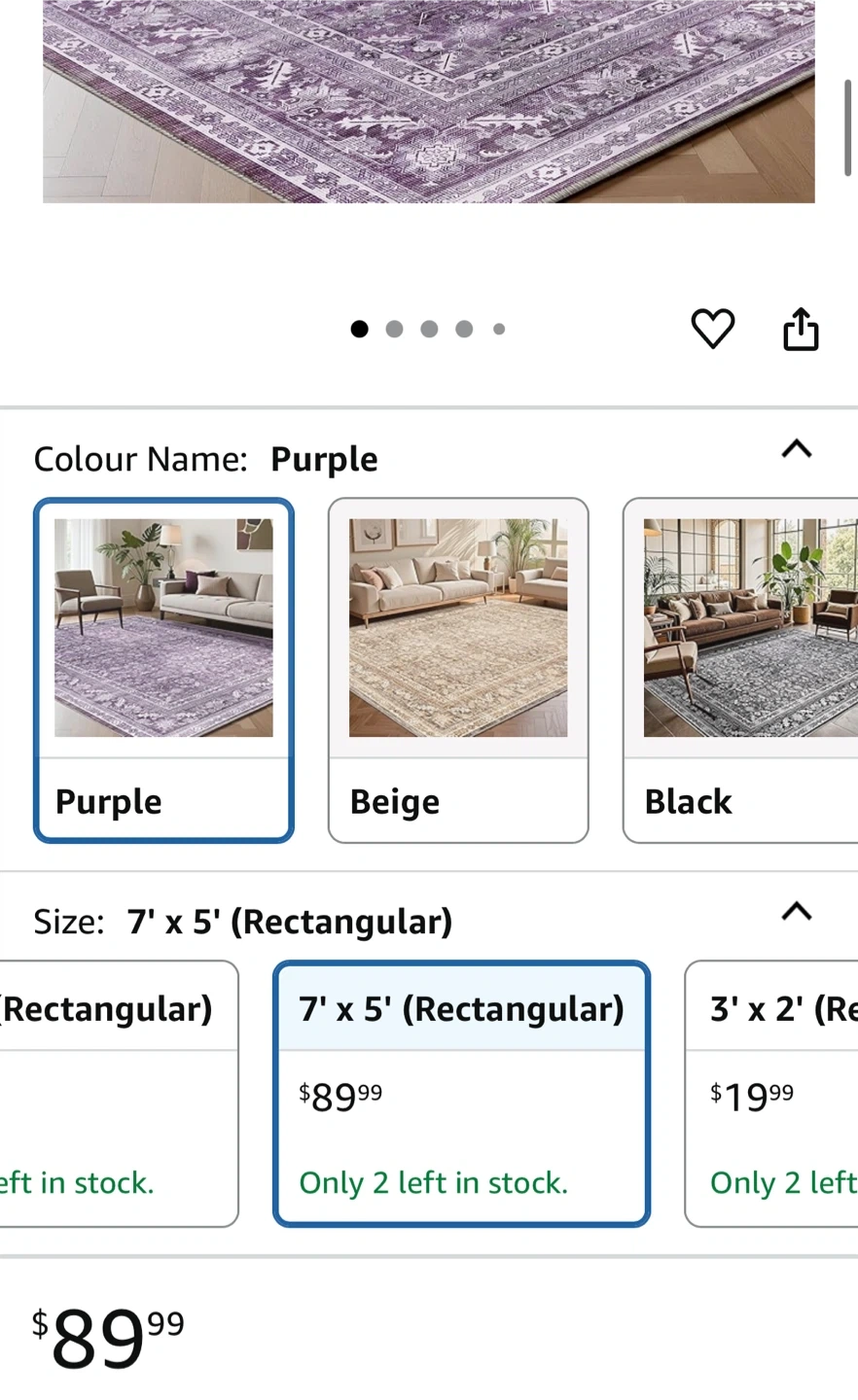
Task: Collapse the Size section chevron
Action: coord(797,912)
